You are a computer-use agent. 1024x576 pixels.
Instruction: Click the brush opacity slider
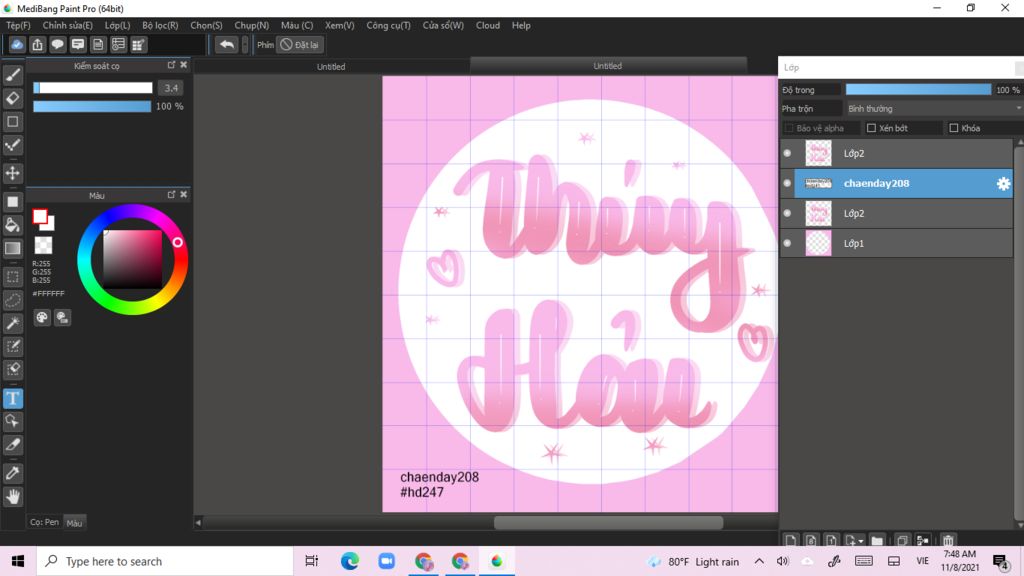[92, 106]
